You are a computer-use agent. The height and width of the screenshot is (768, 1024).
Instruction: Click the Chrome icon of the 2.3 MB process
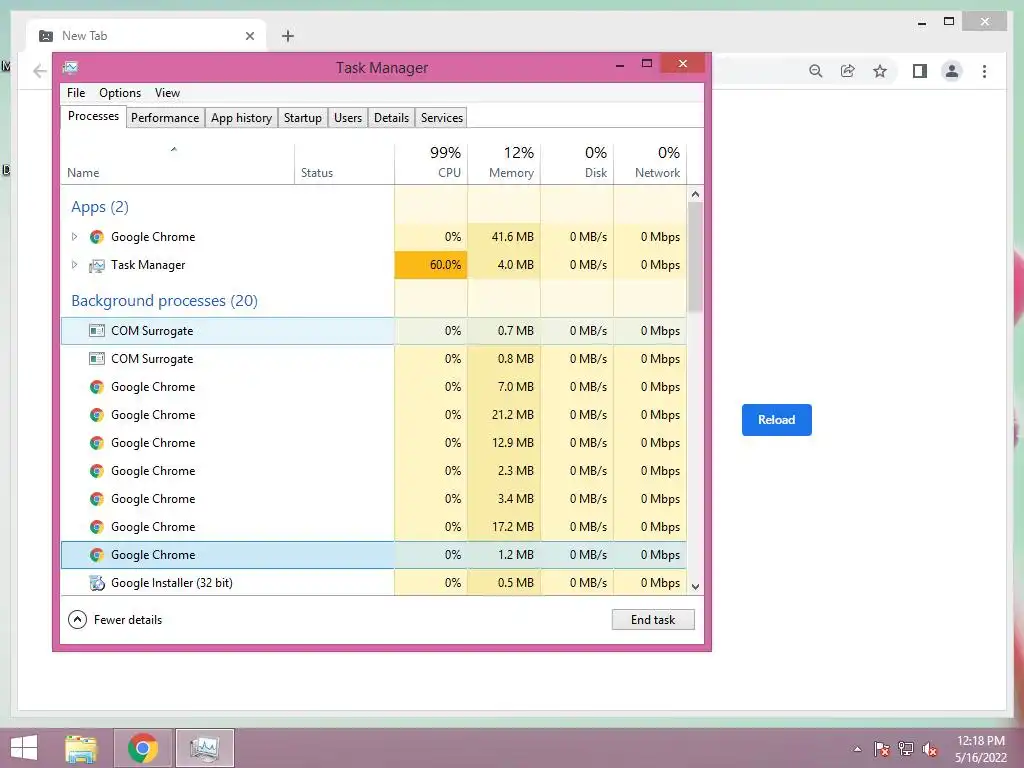tap(97, 472)
